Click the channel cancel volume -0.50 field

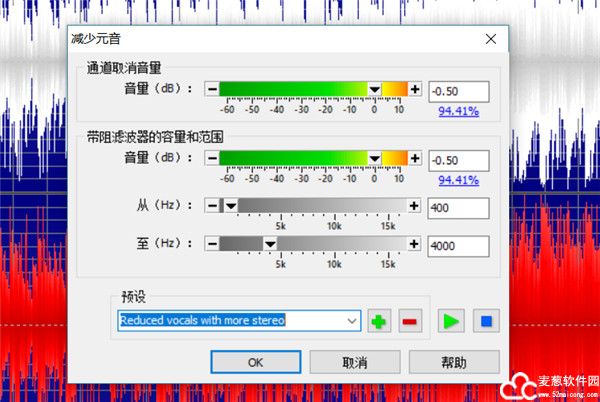point(459,91)
